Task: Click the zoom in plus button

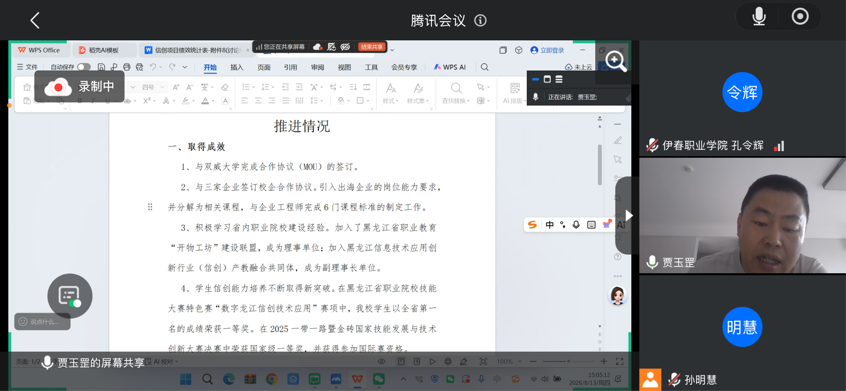Action: pyautogui.click(x=604, y=361)
